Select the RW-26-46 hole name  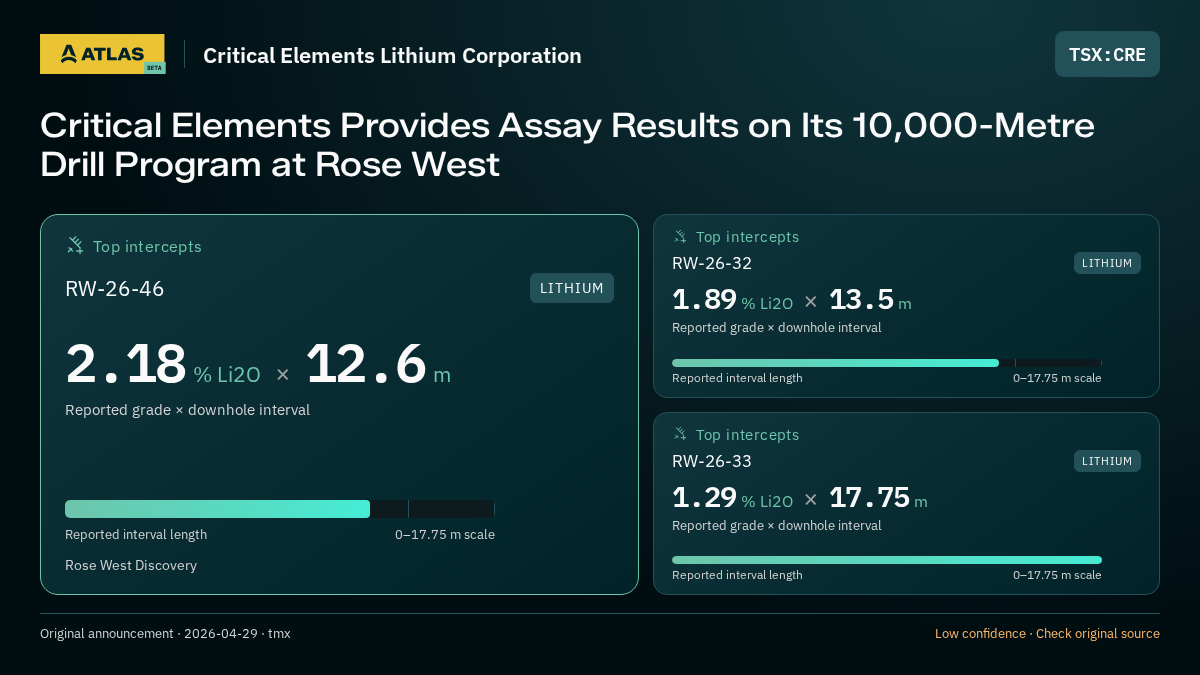pos(115,289)
